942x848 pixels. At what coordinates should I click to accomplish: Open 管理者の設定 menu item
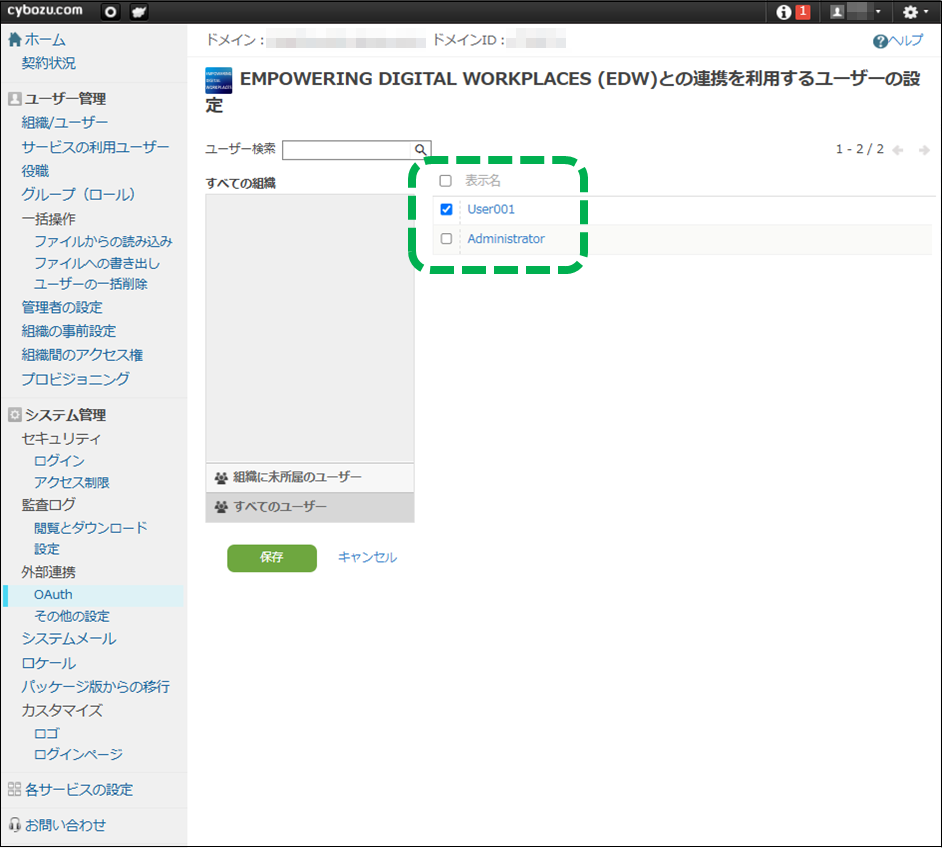coord(62,307)
